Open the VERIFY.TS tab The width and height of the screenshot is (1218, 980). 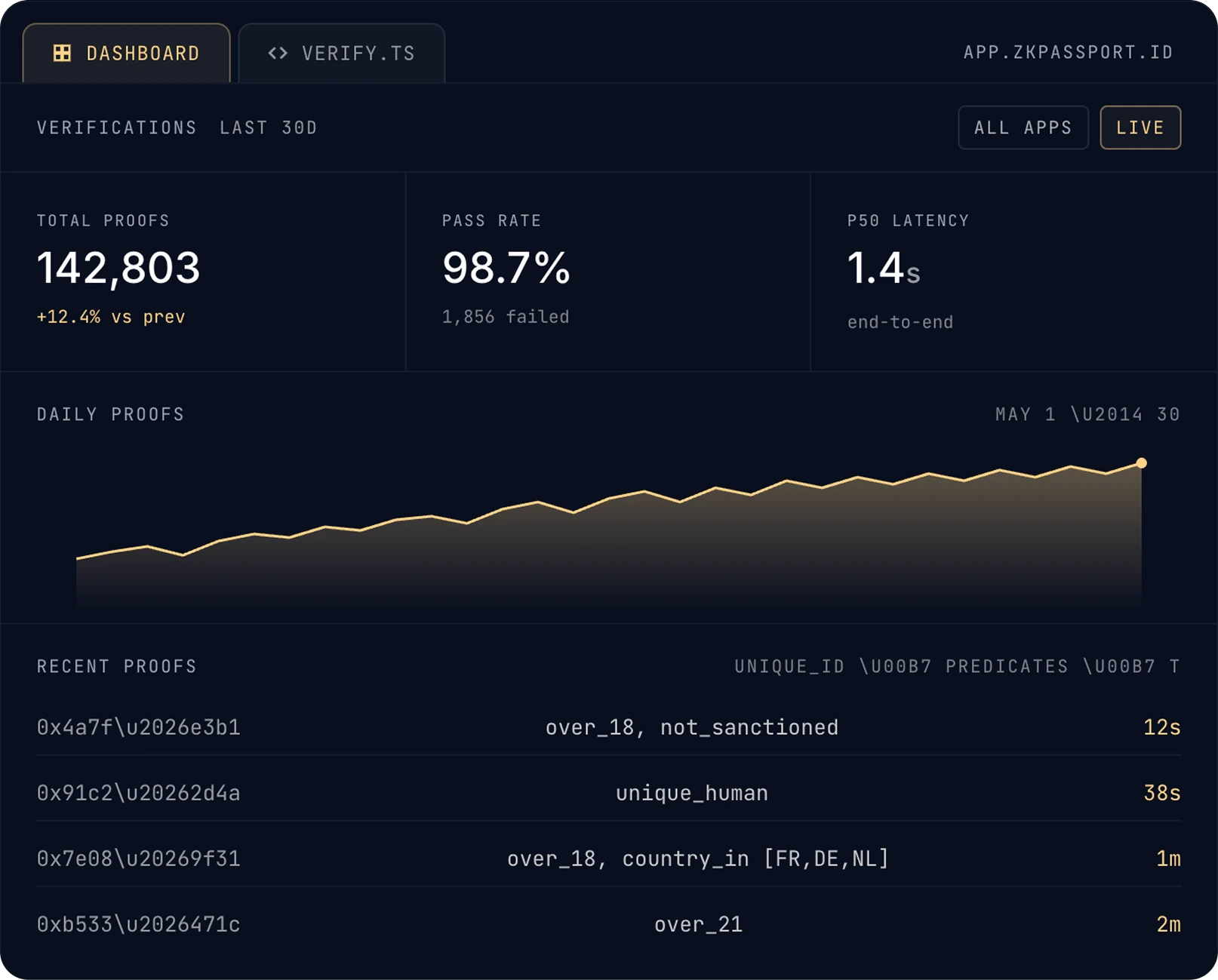342,53
